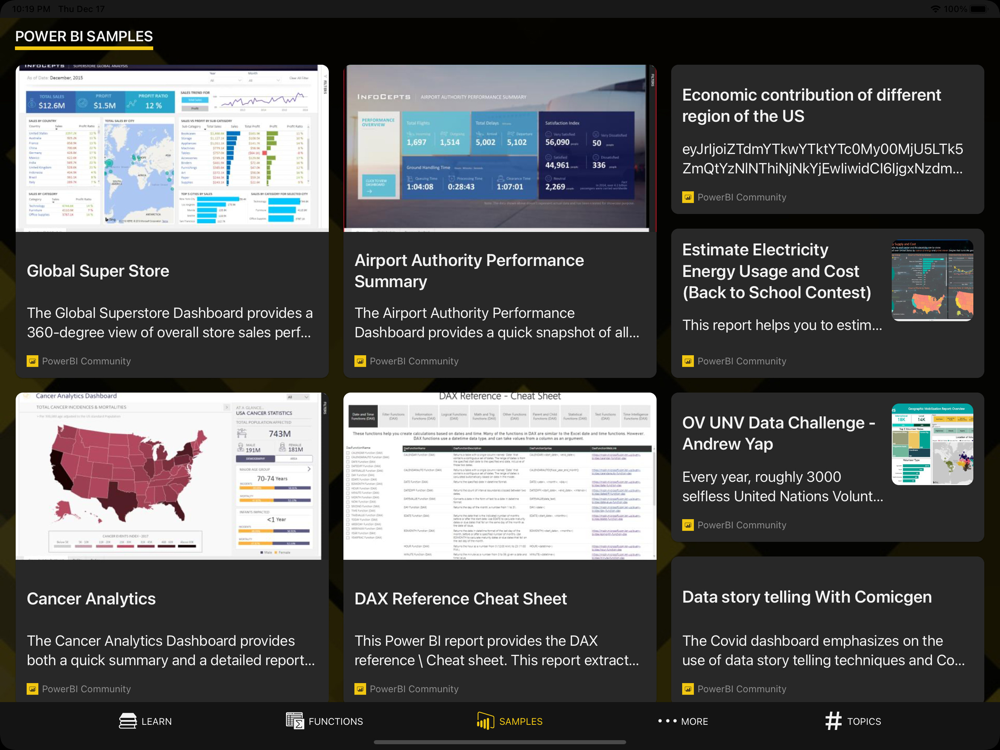This screenshot has height=750, width=1000.
Task: Switch to the Functions tab
Action: coord(325,721)
